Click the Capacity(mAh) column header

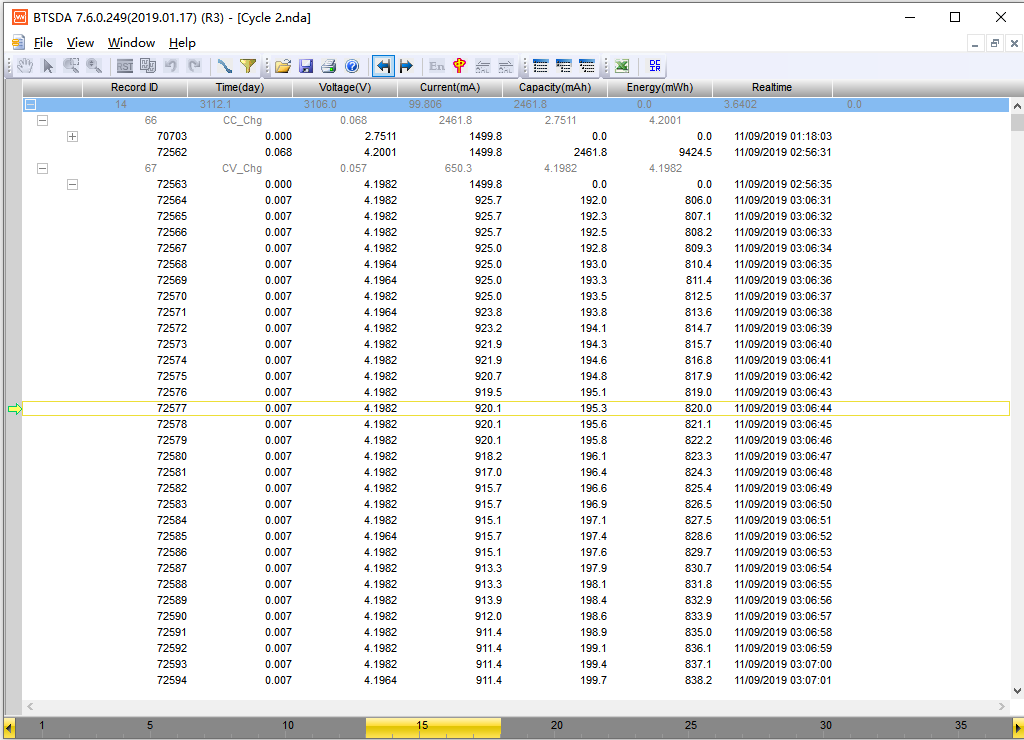[555, 88]
